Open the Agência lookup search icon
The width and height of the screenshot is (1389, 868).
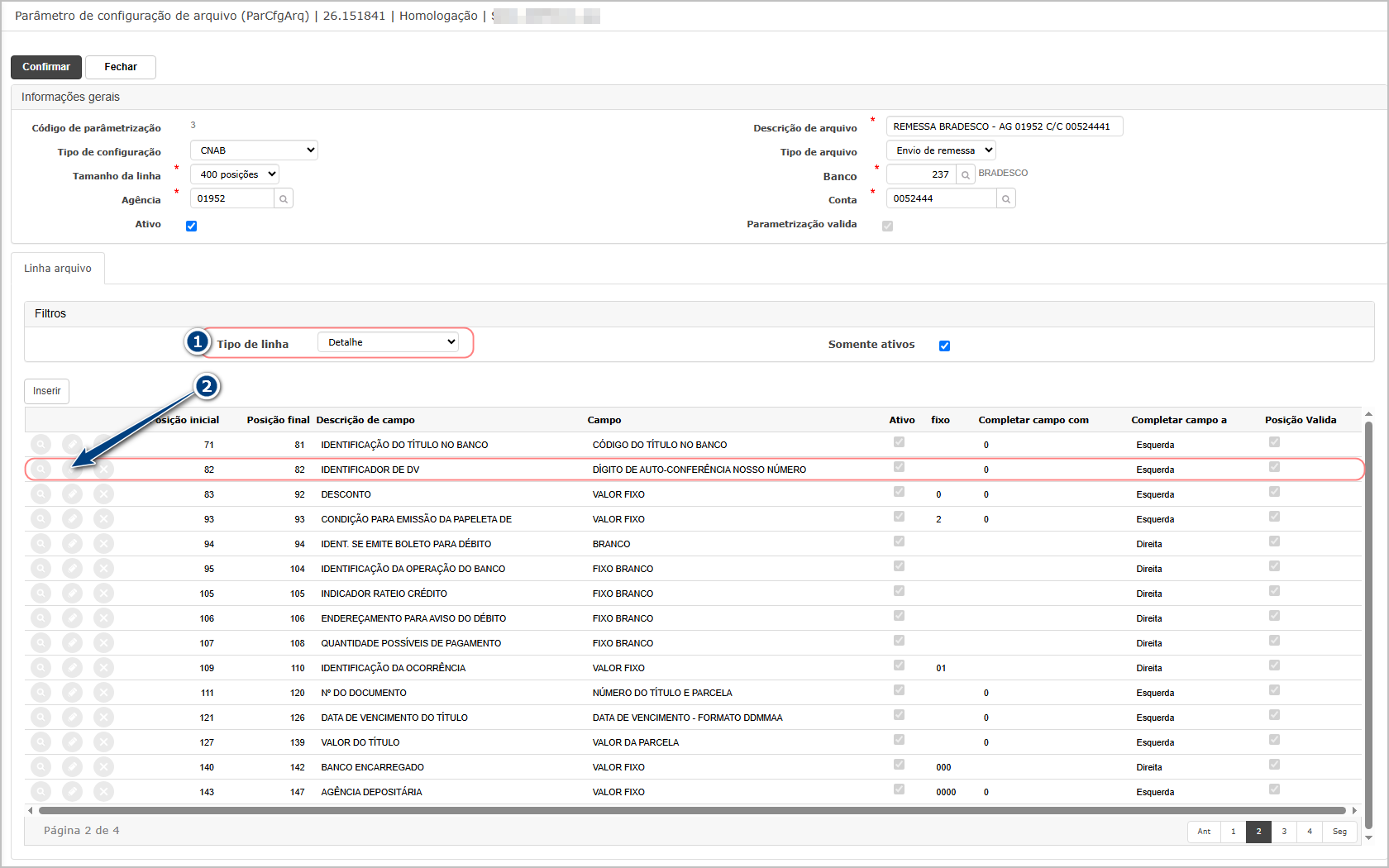click(x=284, y=198)
